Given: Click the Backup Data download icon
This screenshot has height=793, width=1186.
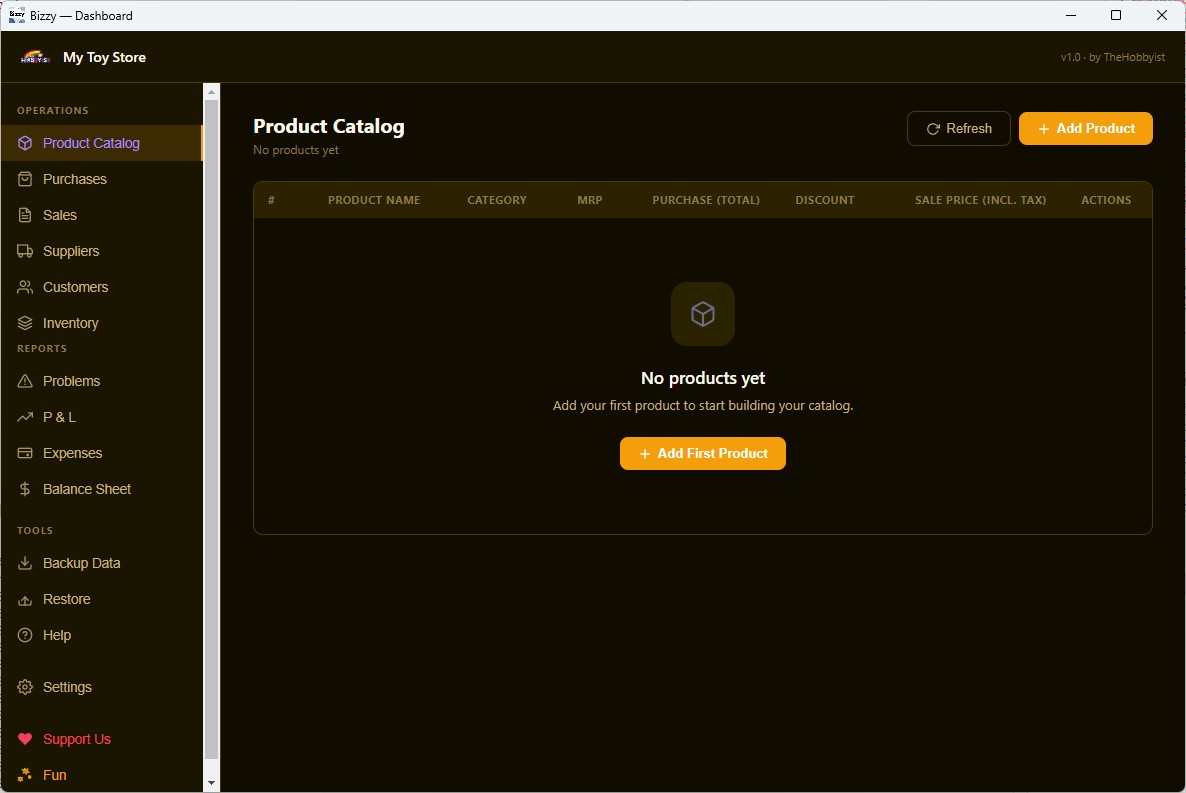Looking at the screenshot, I should pos(24,563).
